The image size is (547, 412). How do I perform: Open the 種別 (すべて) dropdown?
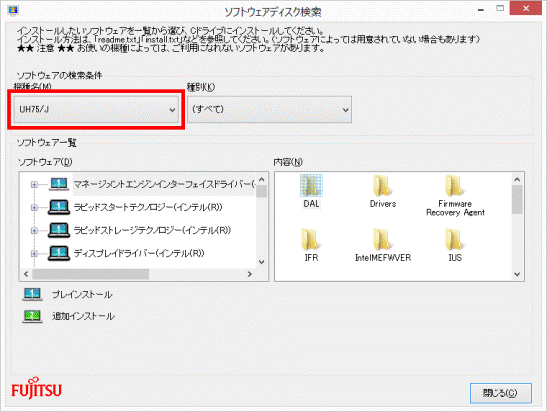[269, 110]
